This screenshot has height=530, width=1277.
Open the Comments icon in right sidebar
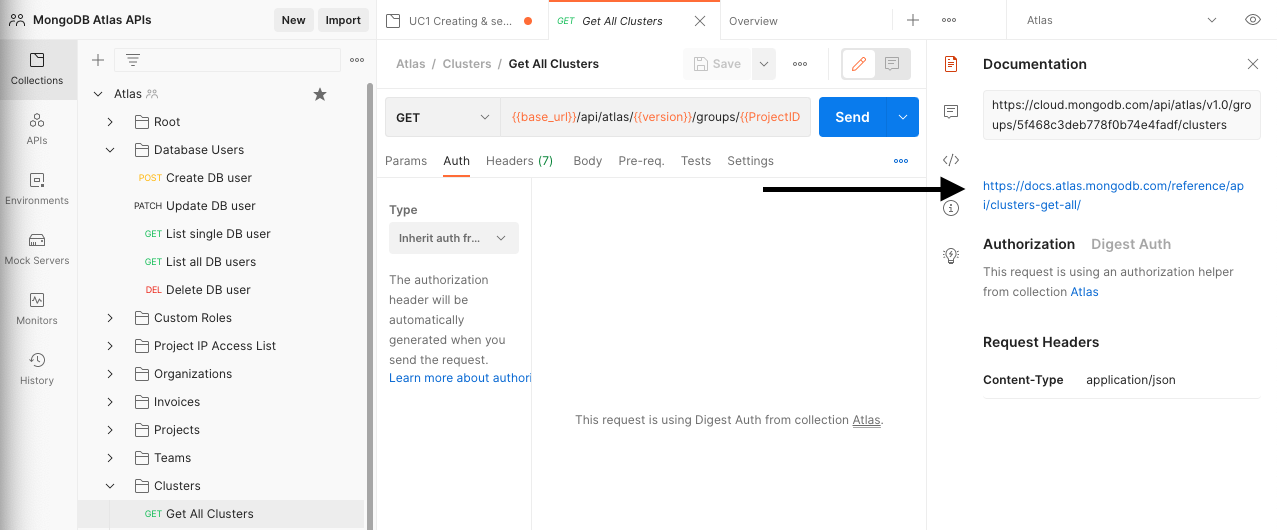coord(951,111)
